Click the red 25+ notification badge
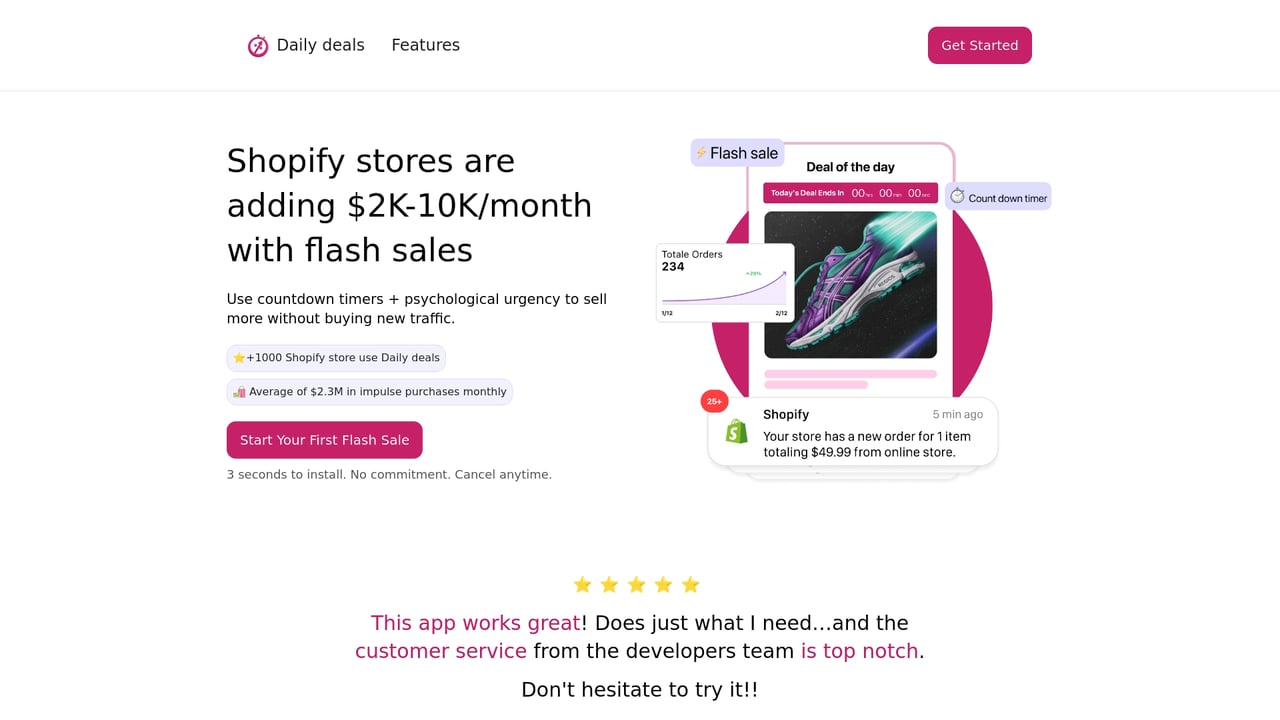 pyautogui.click(x=714, y=400)
